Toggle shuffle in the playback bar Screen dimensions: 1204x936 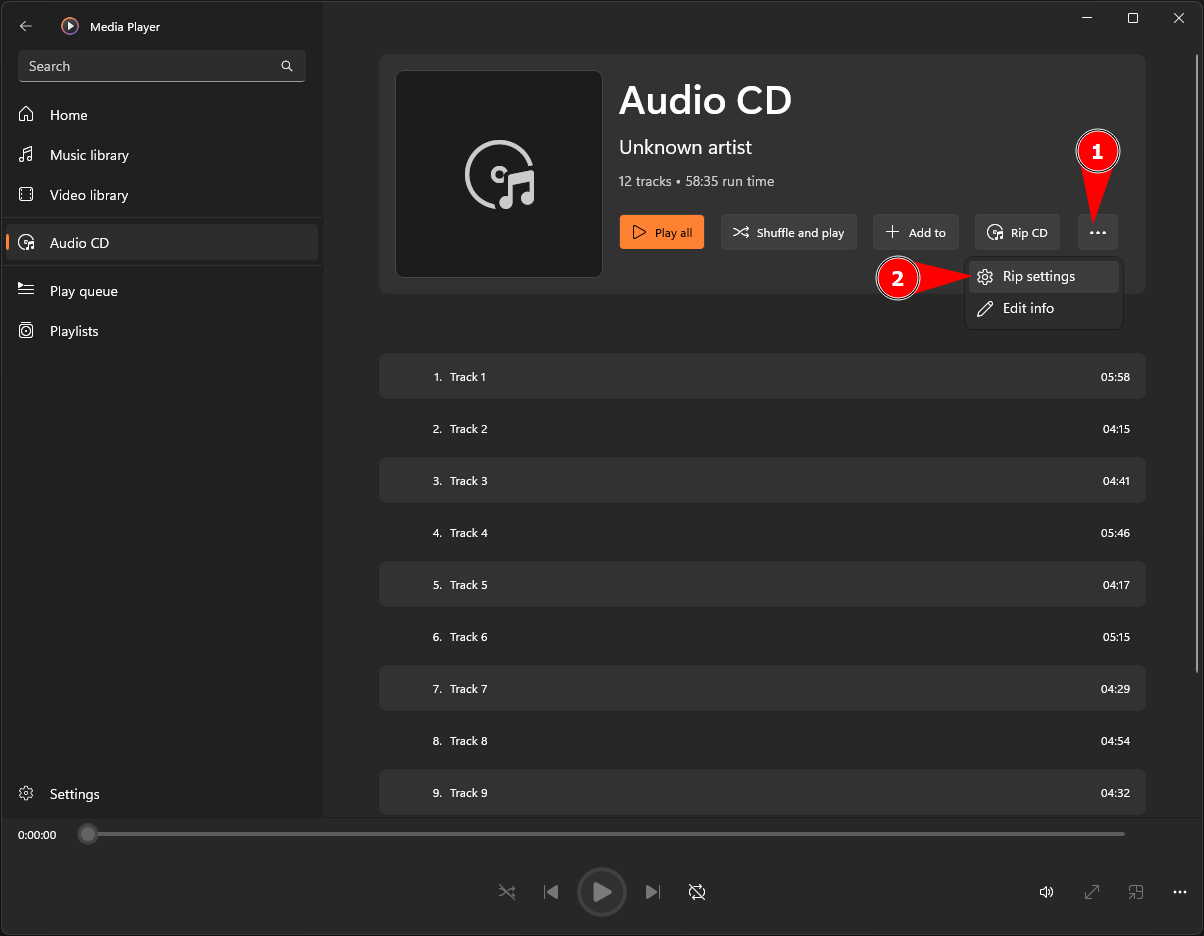coord(507,892)
